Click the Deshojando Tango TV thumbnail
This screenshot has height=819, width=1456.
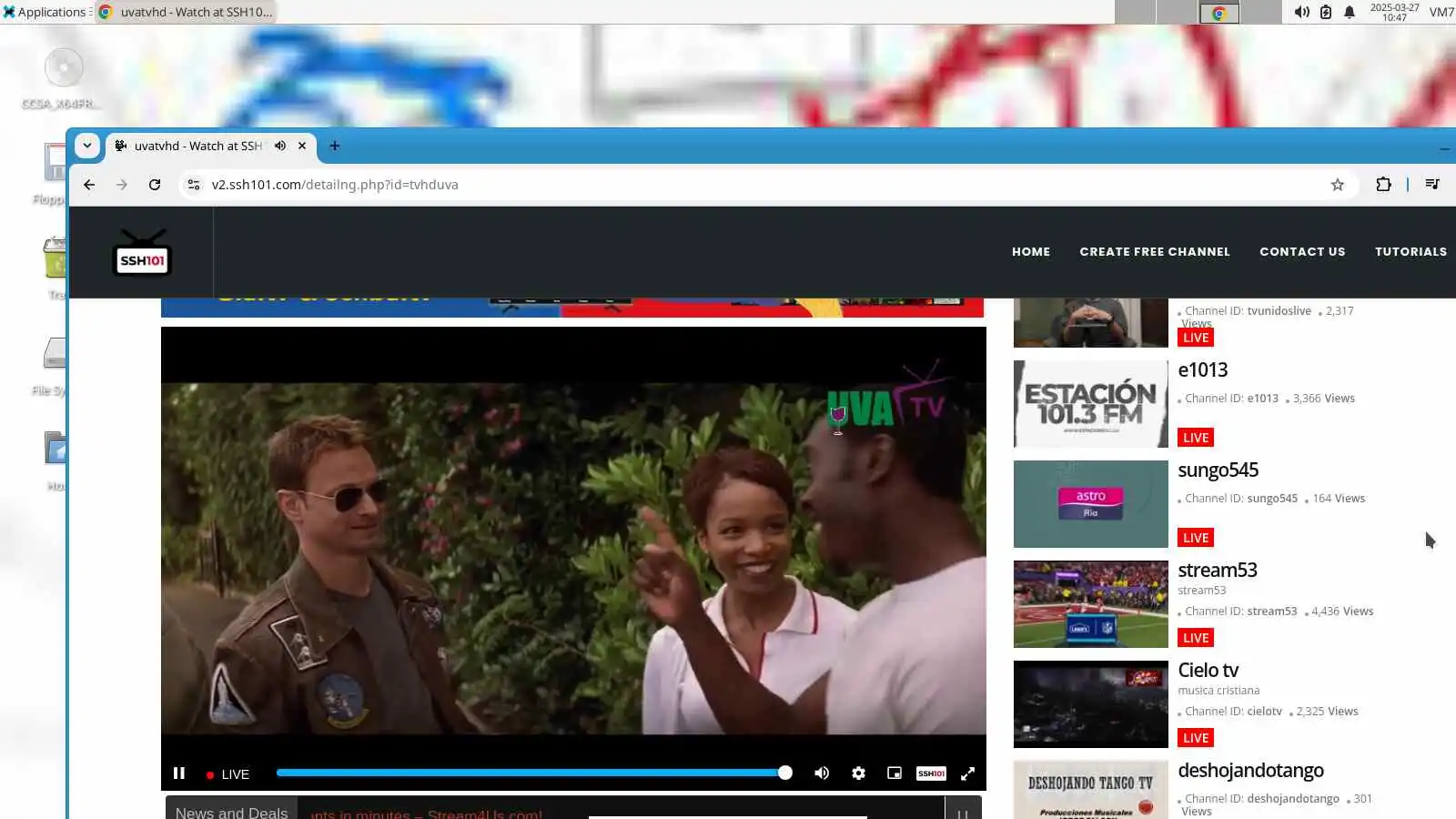tap(1091, 790)
